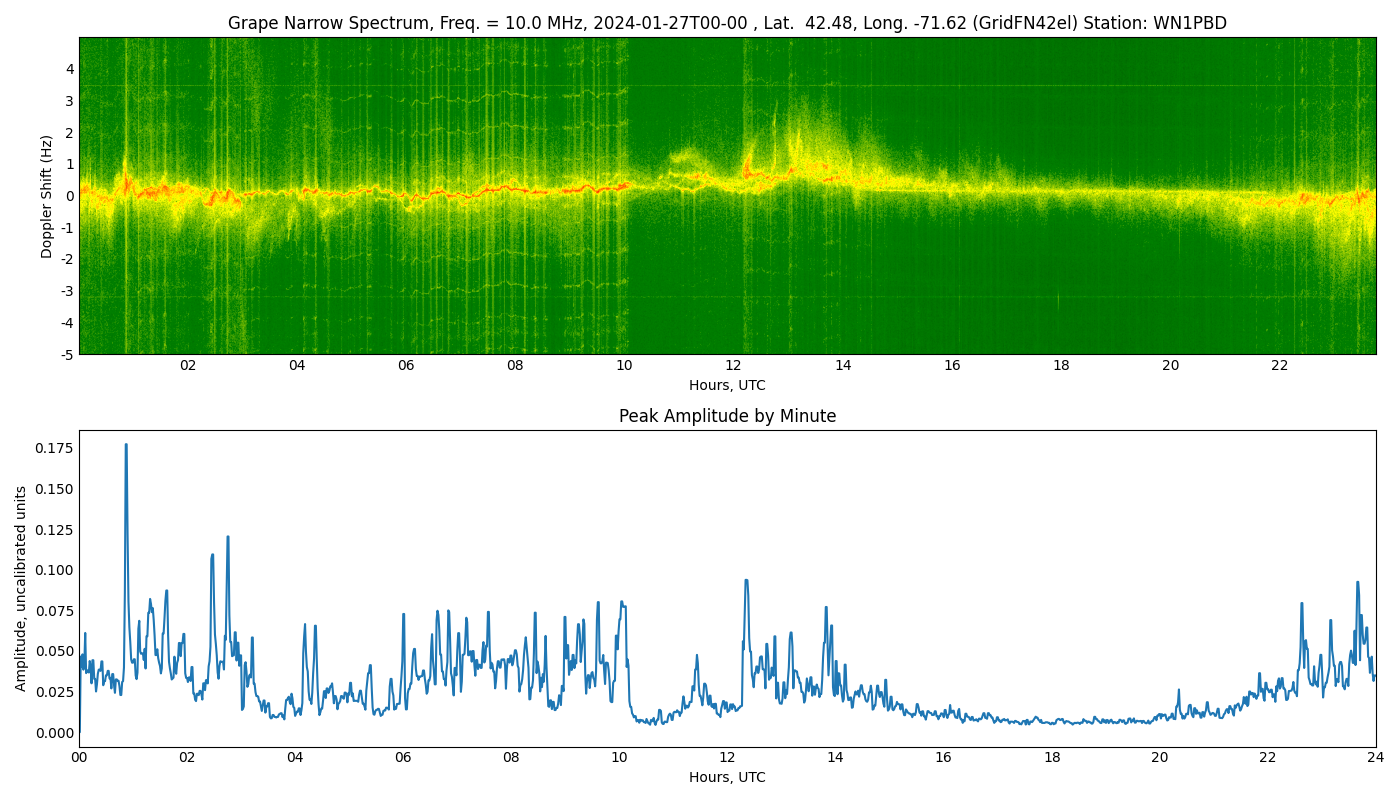Viewport: 1400px width, 800px height.
Task: Click the Grape Narrow Spectrum chart title
Action: 727,23
